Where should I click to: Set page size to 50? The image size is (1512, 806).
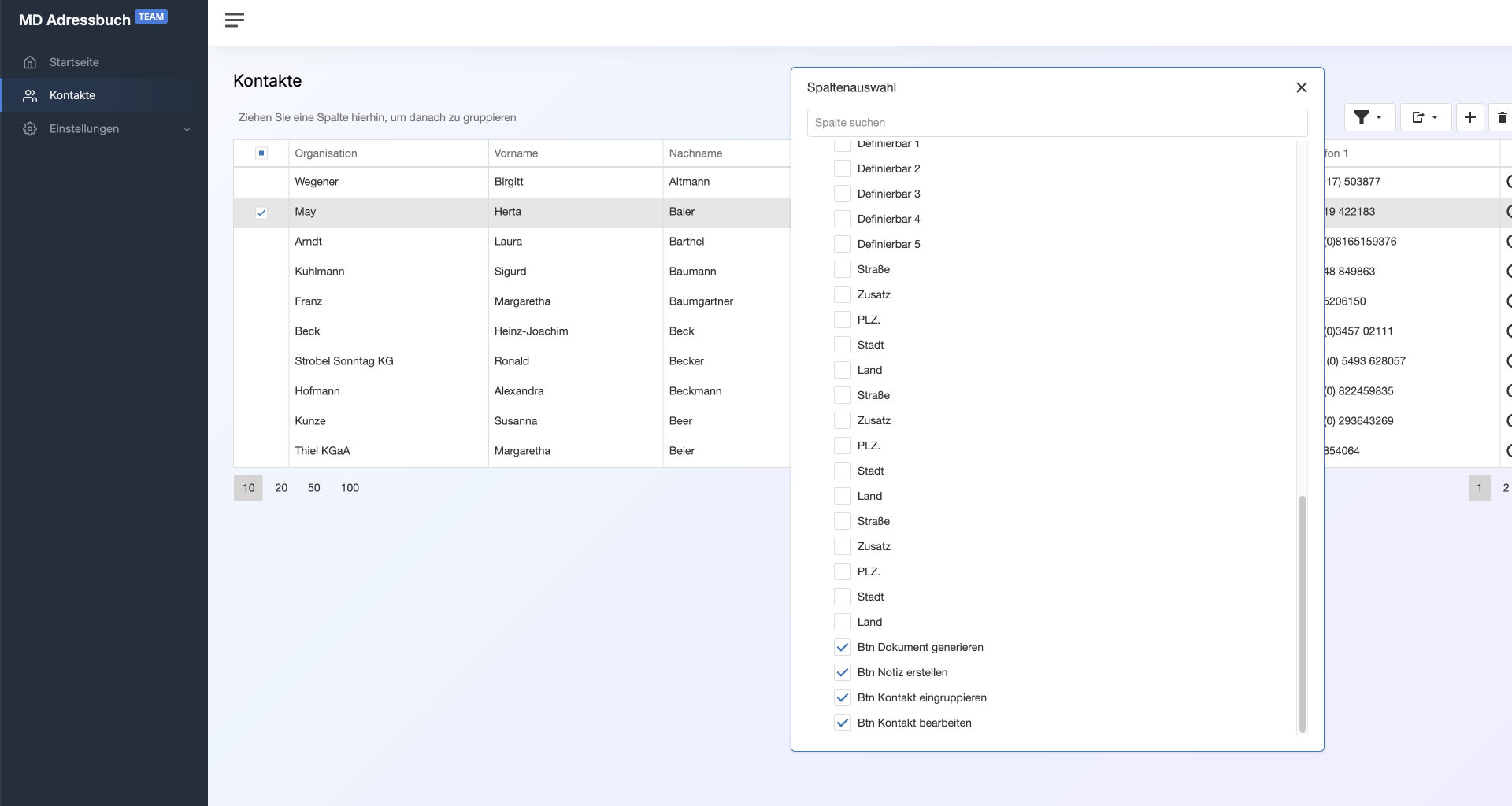(x=313, y=488)
